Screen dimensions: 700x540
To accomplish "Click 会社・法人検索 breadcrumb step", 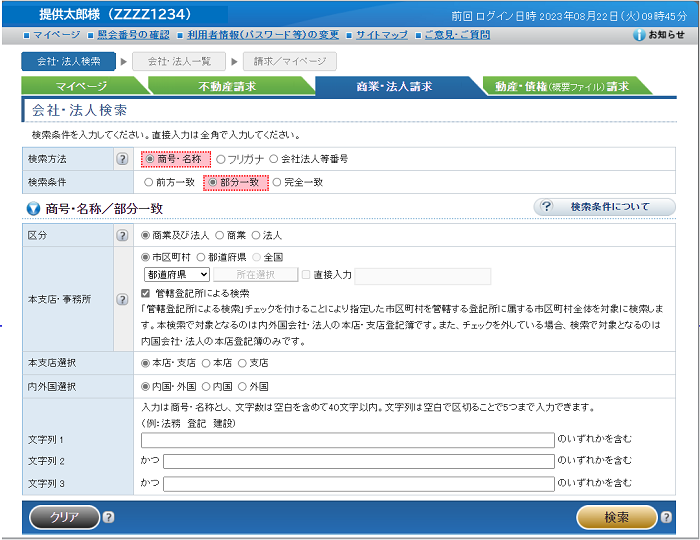I will pos(69,62).
